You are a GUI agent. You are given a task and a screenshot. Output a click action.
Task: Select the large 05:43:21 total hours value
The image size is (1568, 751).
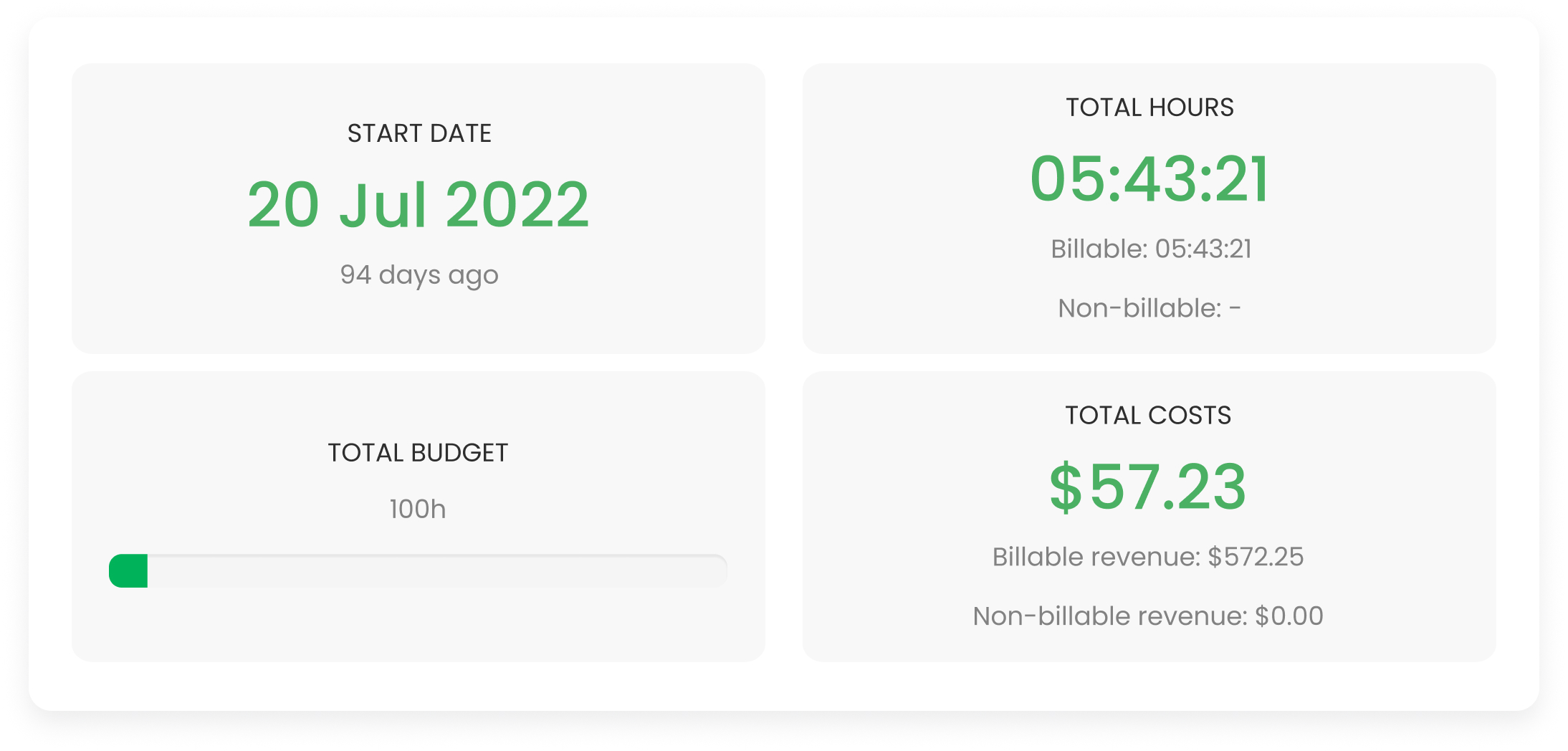pos(1149,179)
